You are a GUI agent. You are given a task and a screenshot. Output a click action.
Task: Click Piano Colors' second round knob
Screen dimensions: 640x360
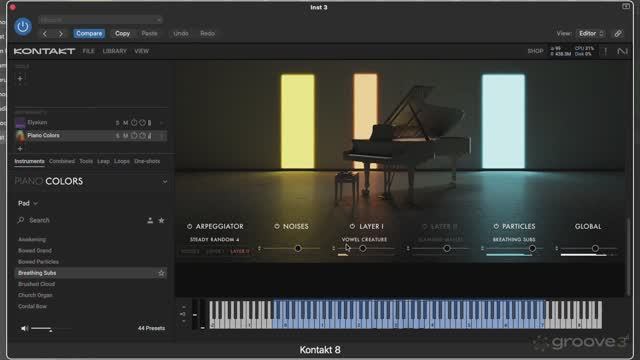142,136
